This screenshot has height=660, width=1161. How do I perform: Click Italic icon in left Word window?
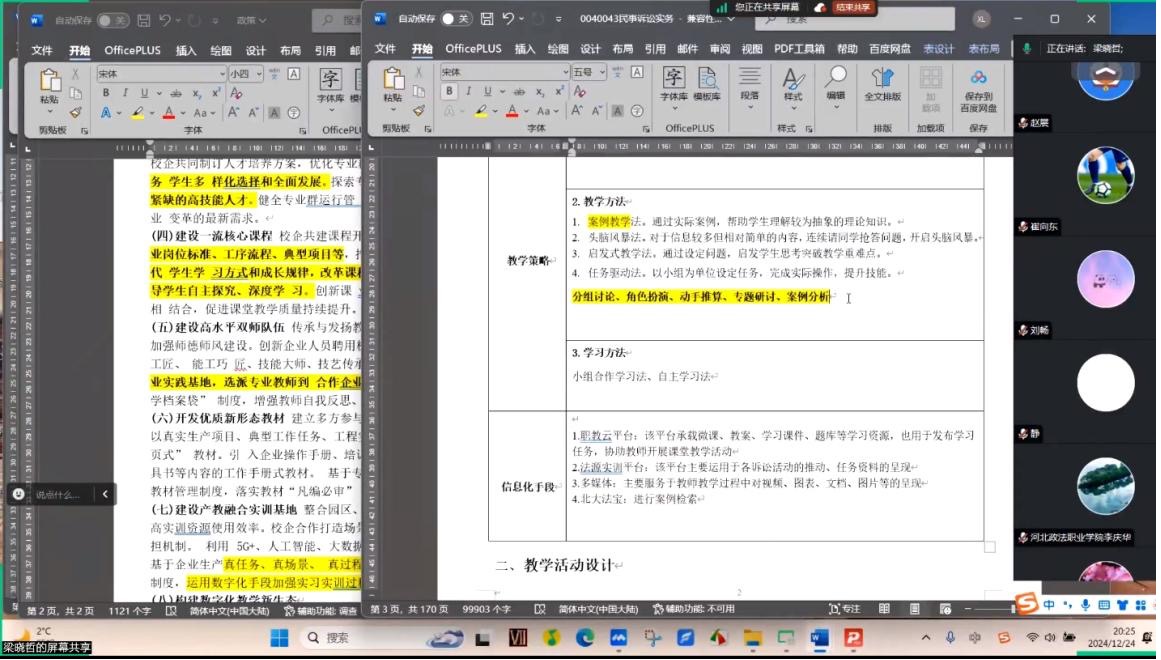point(125,93)
